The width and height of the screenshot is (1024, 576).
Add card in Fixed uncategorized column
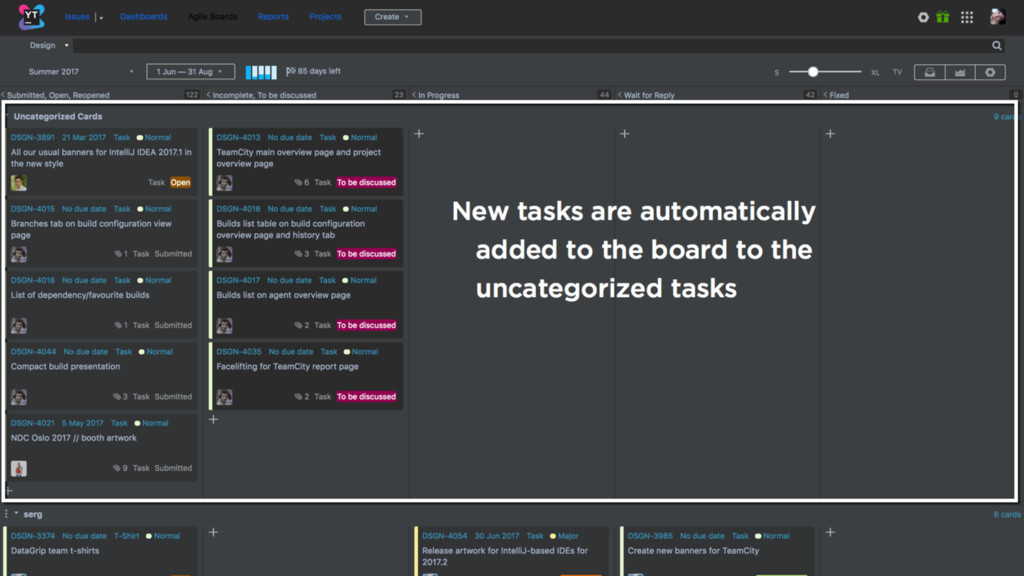830,134
